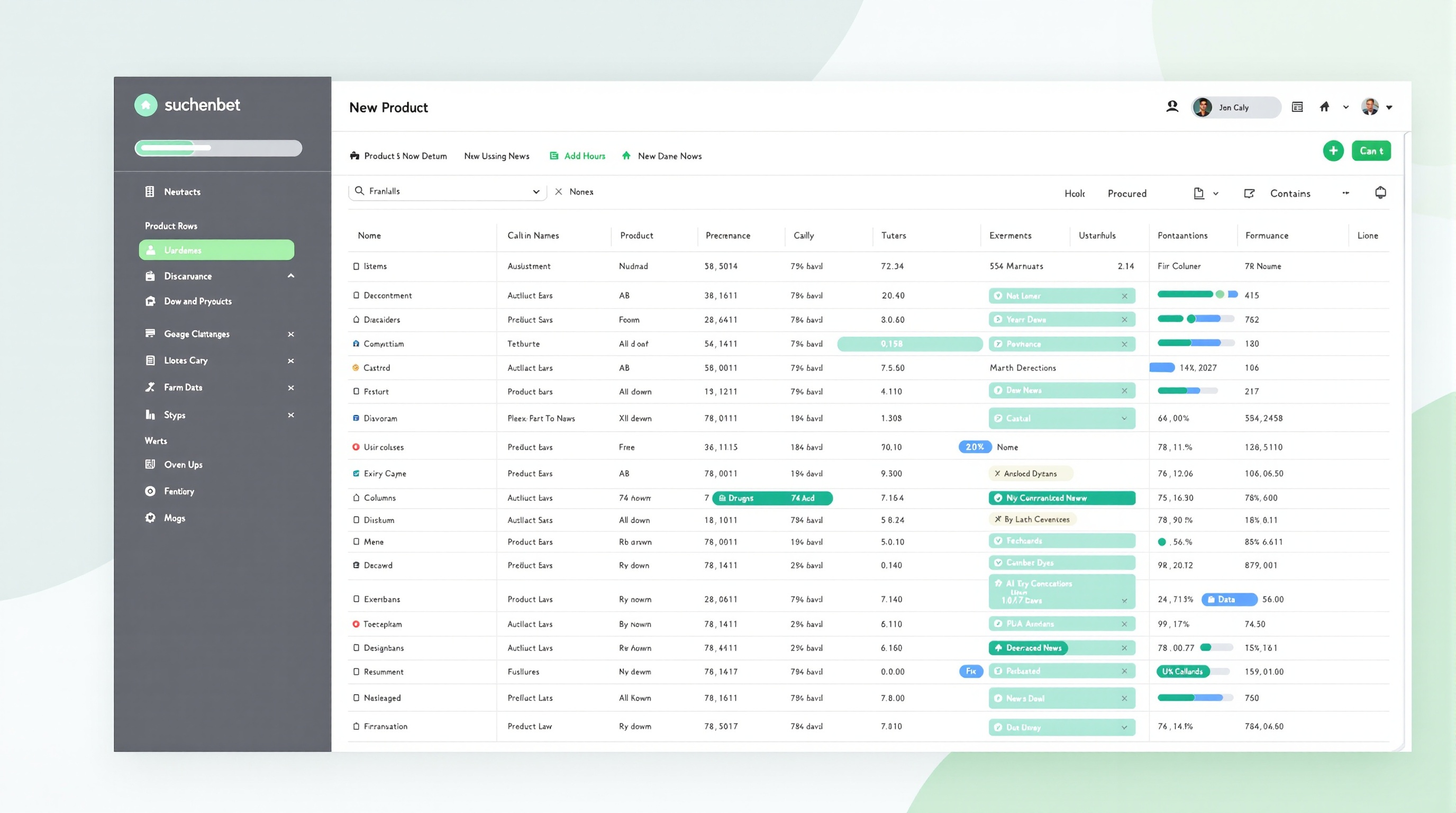Click the search magnifier icon in Franlalls field
The width and height of the screenshot is (1456, 813).
pyautogui.click(x=359, y=191)
